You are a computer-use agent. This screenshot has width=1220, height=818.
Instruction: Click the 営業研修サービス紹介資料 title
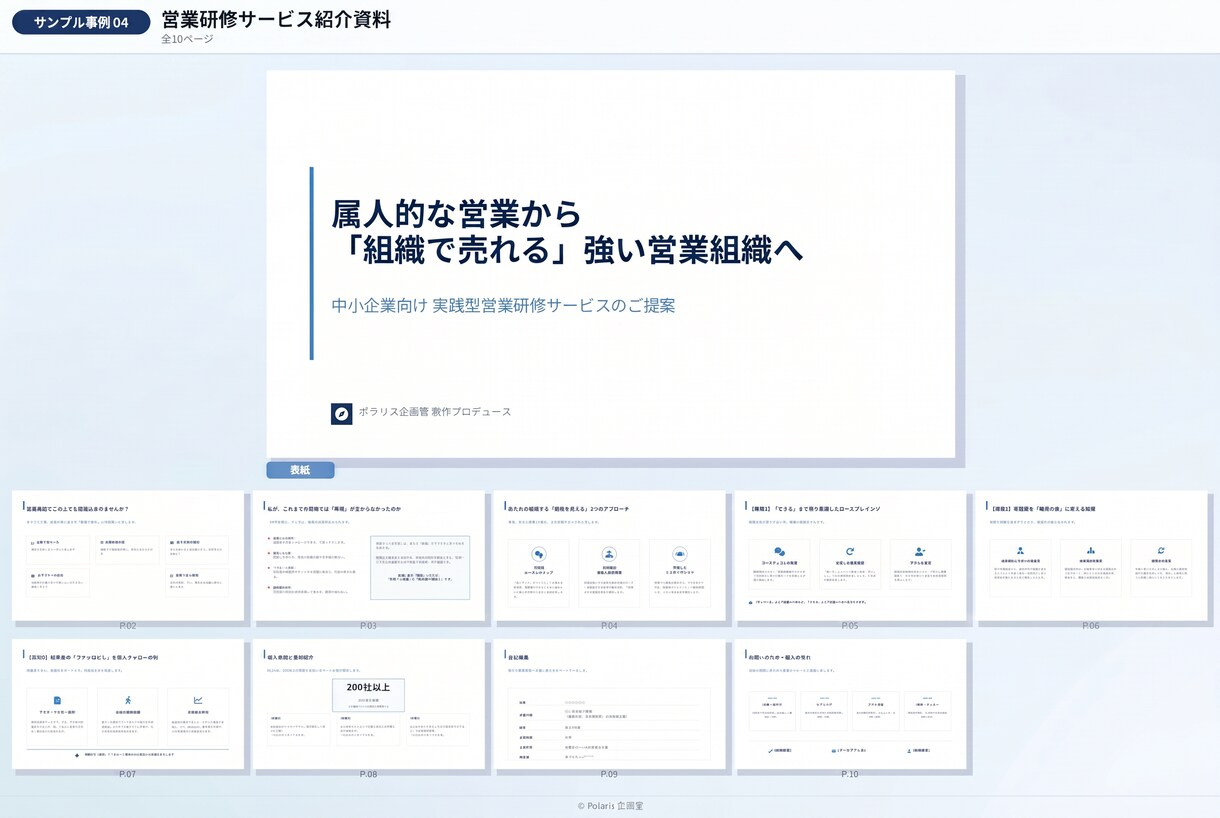[x=276, y=19]
